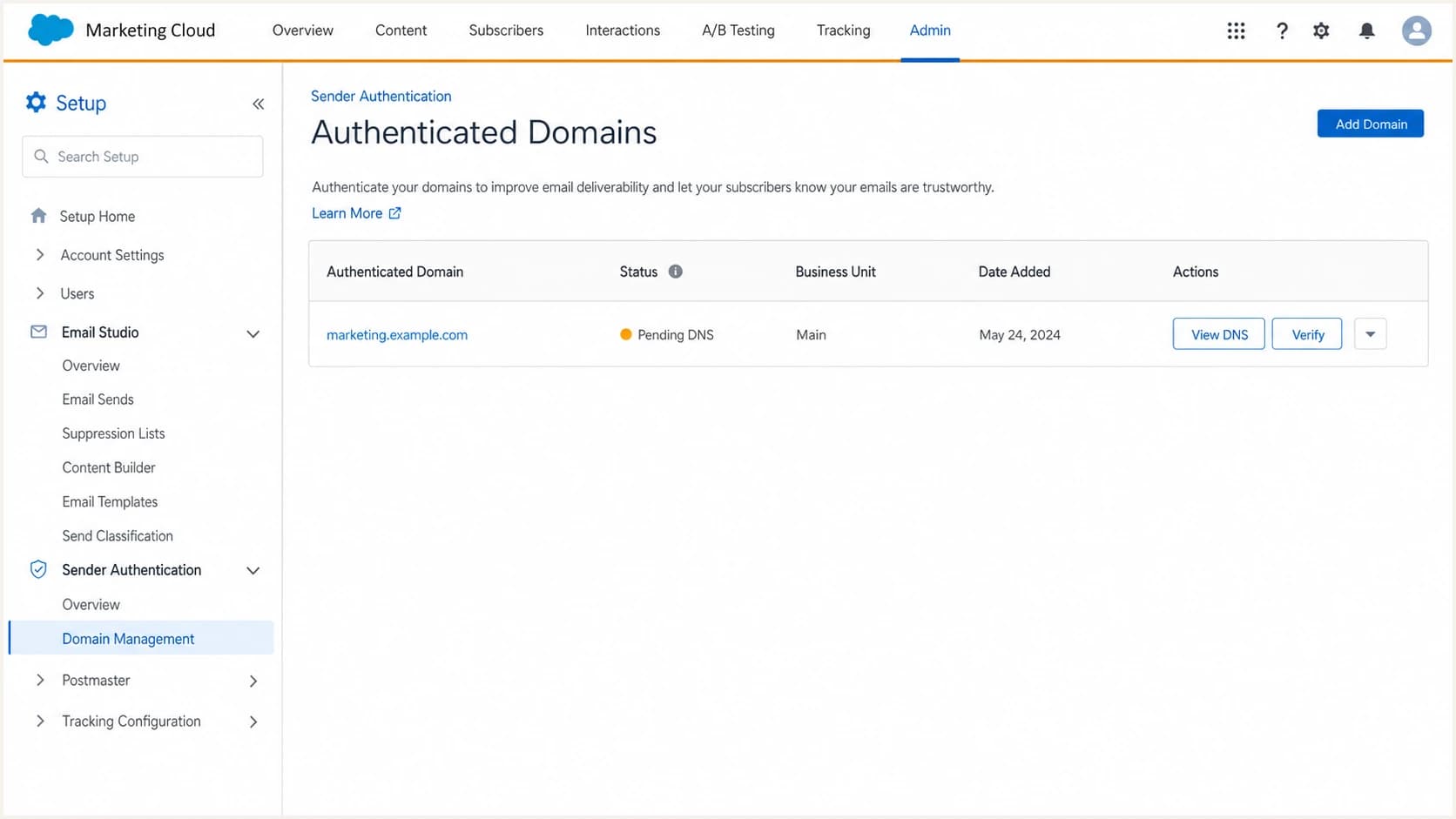Click the Marketing Cloud title text
The height and width of the screenshot is (819, 1456).
click(151, 30)
